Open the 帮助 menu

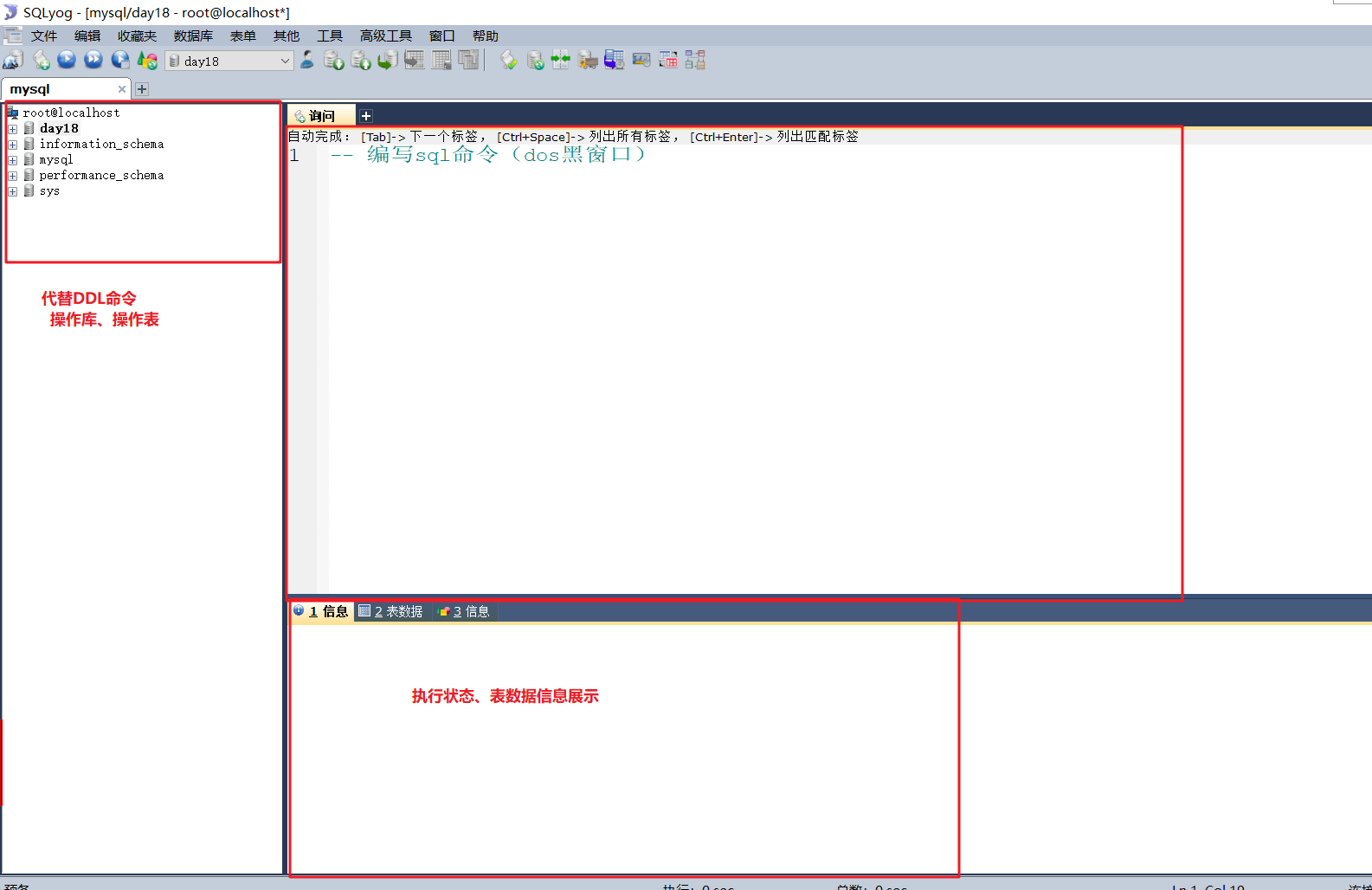[x=485, y=35]
